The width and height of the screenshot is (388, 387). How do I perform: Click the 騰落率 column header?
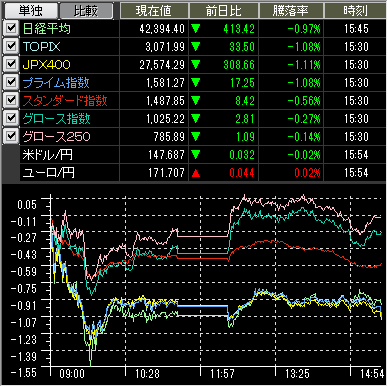(x=291, y=11)
